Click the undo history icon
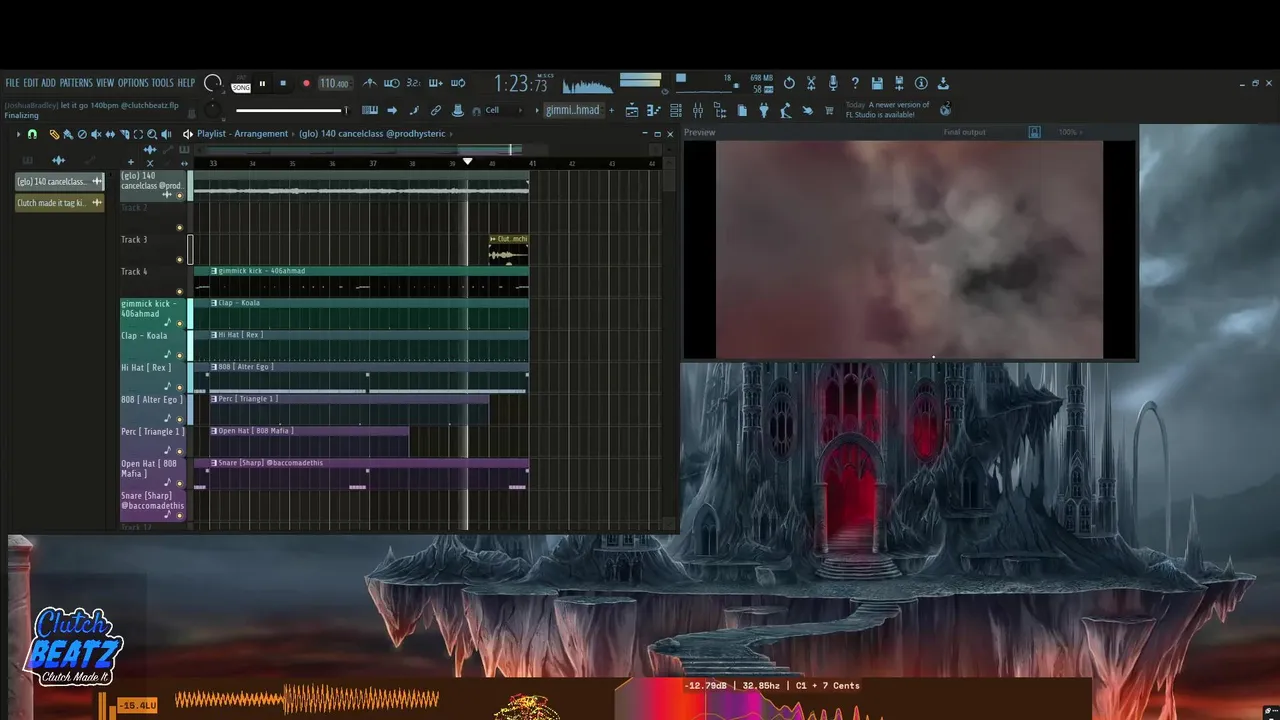 [x=789, y=83]
